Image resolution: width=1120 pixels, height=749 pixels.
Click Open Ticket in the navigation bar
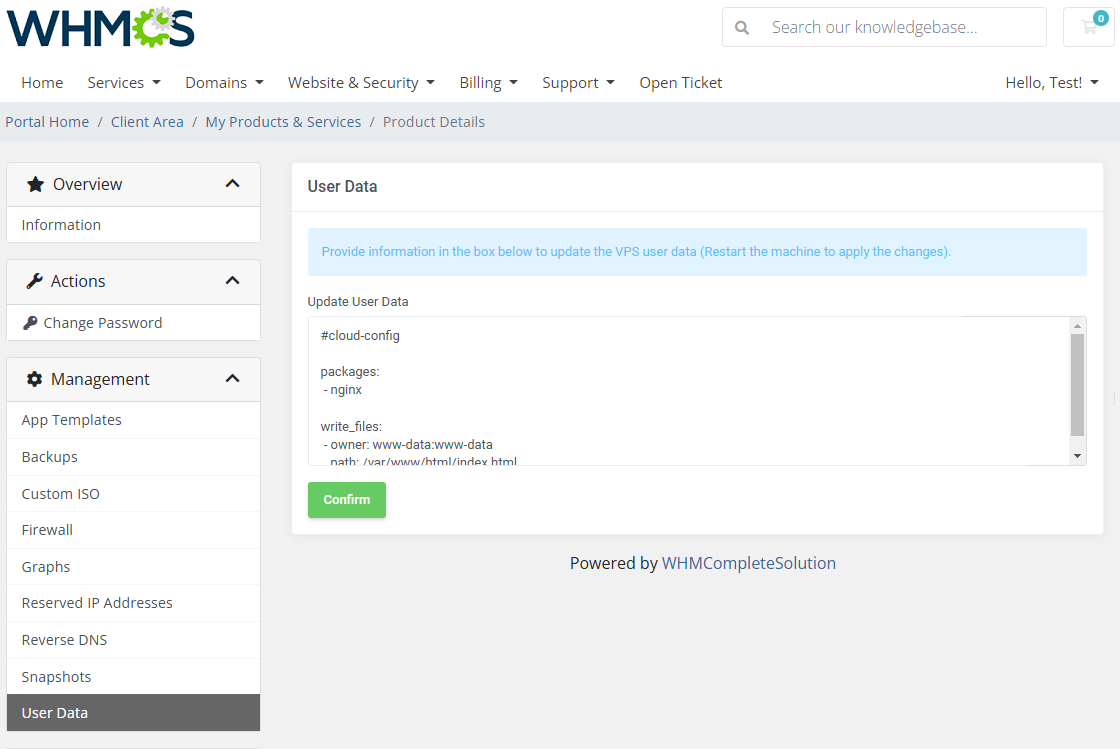[x=681, y=83]
